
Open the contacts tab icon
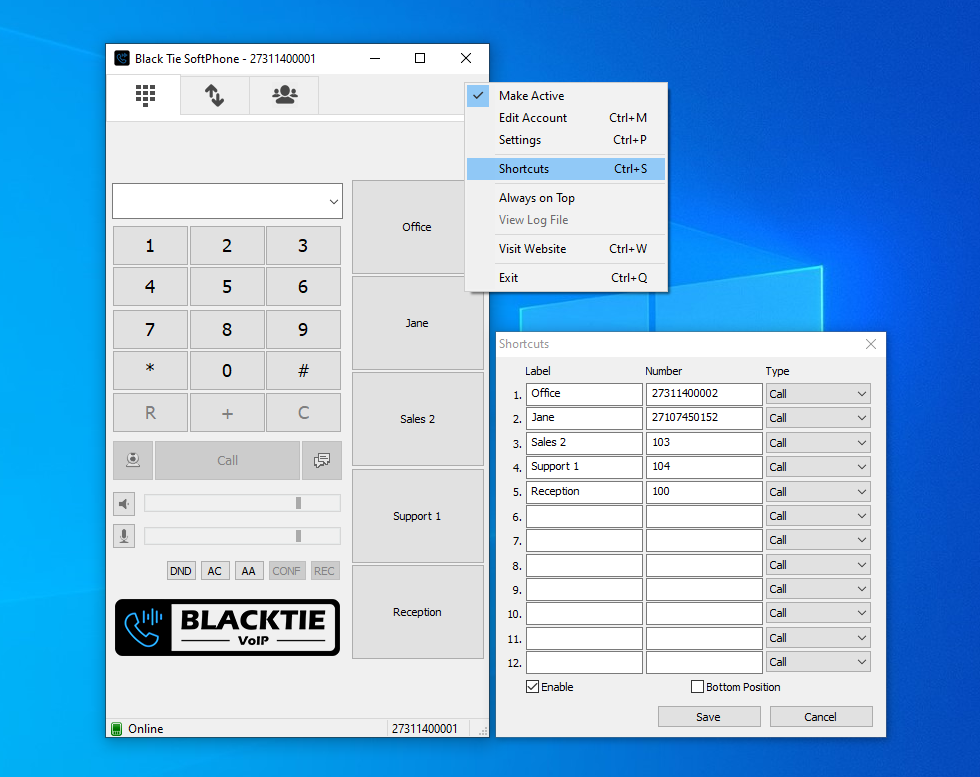tap(284, 95)
